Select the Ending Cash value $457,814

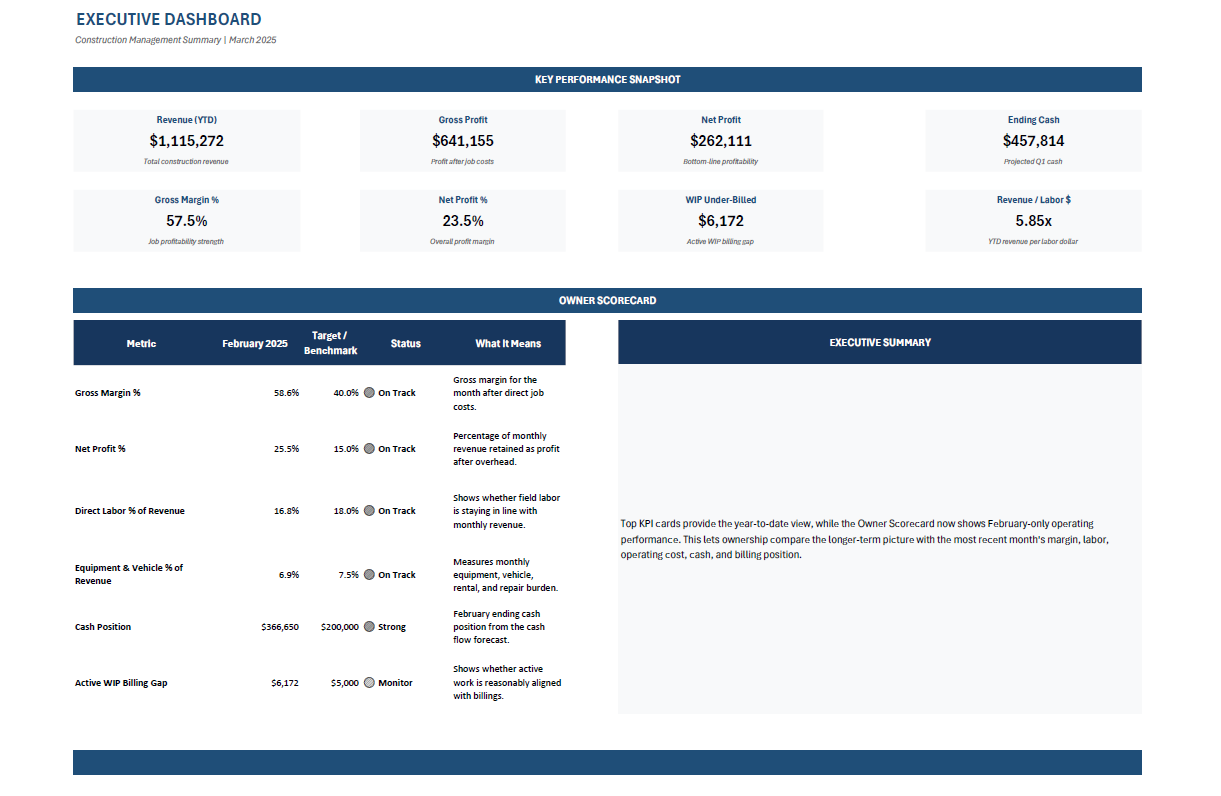coord(1034,141)
